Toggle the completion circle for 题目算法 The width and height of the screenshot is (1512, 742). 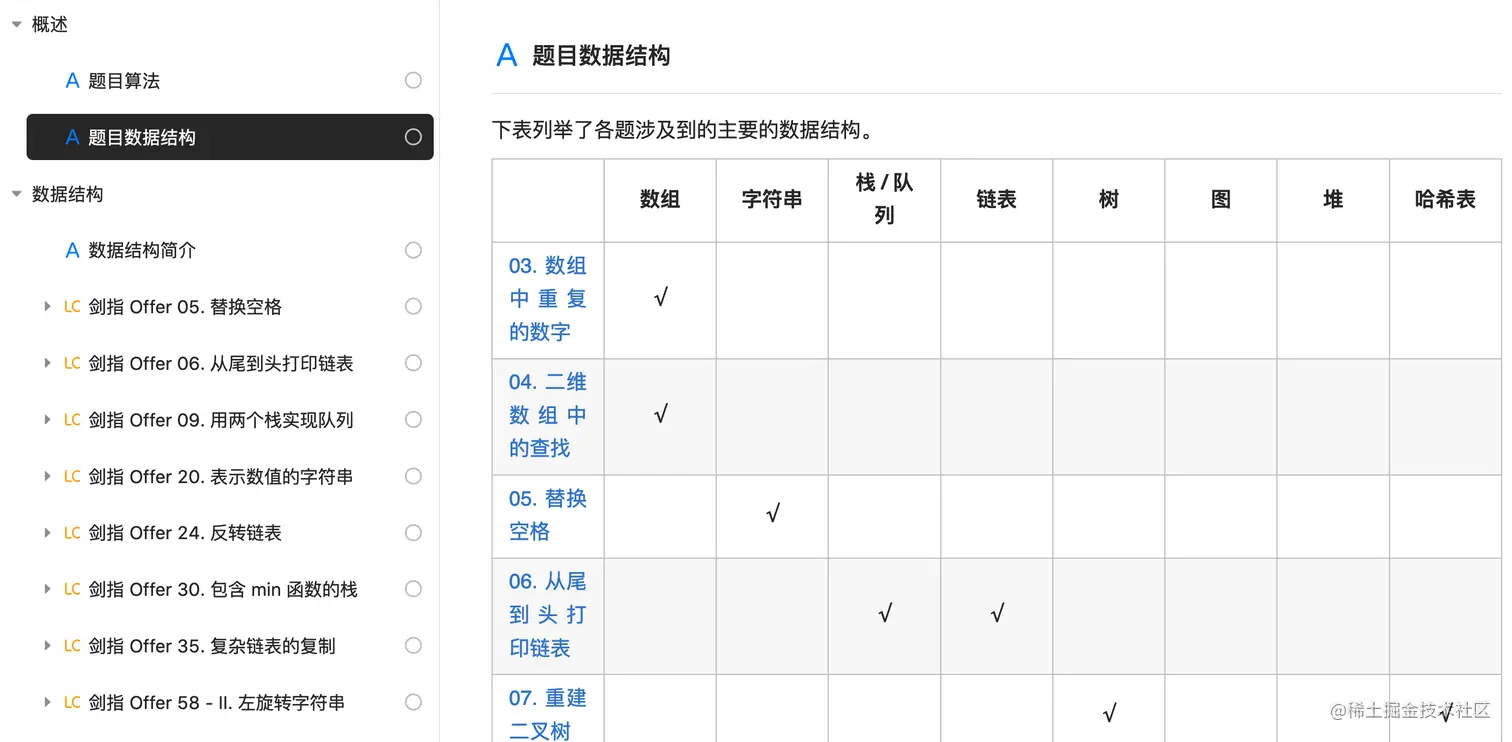(x=413, y=80)
